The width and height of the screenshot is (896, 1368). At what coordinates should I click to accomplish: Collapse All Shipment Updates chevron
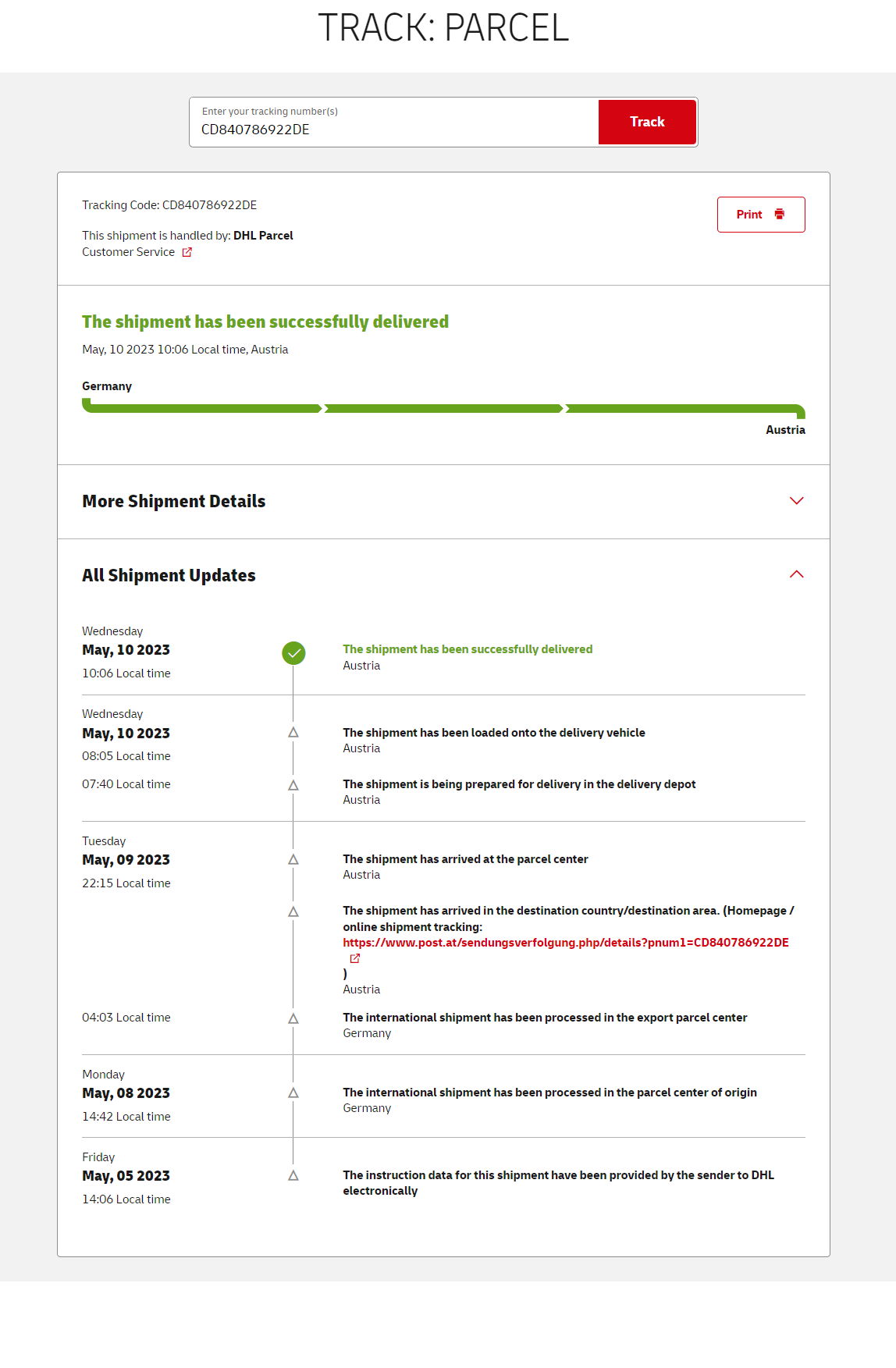point(796,575)
